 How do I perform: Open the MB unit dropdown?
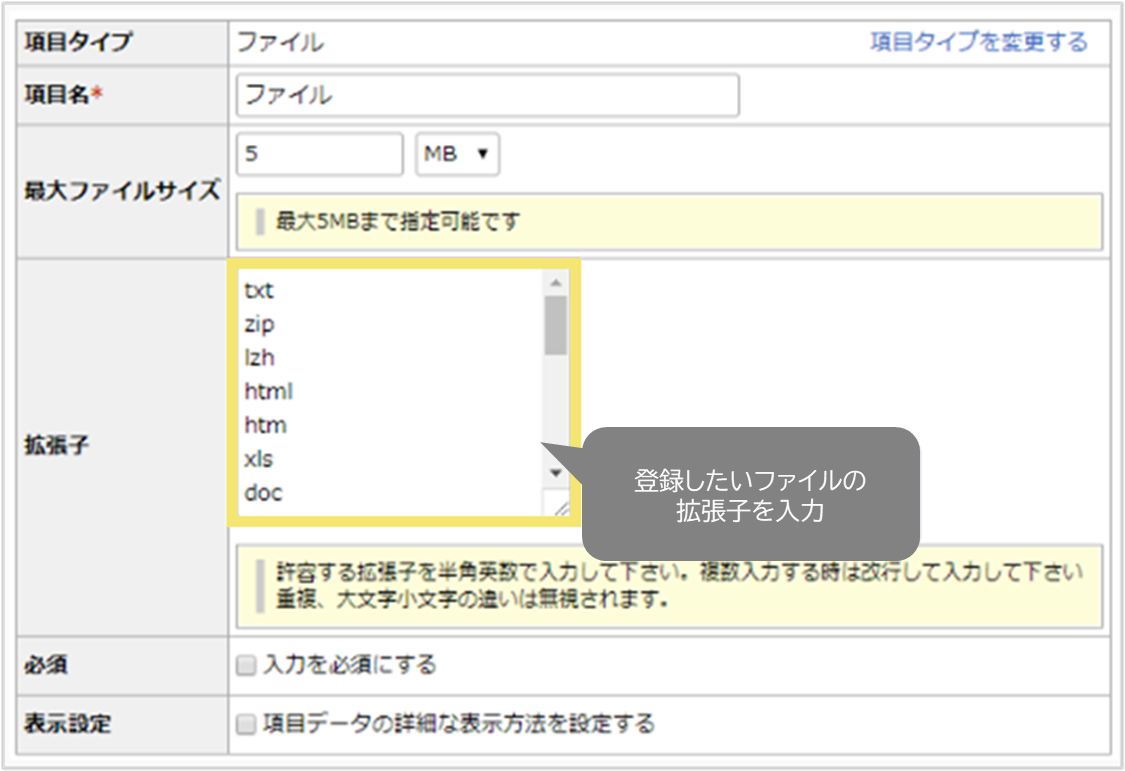(x=456, y=154)
